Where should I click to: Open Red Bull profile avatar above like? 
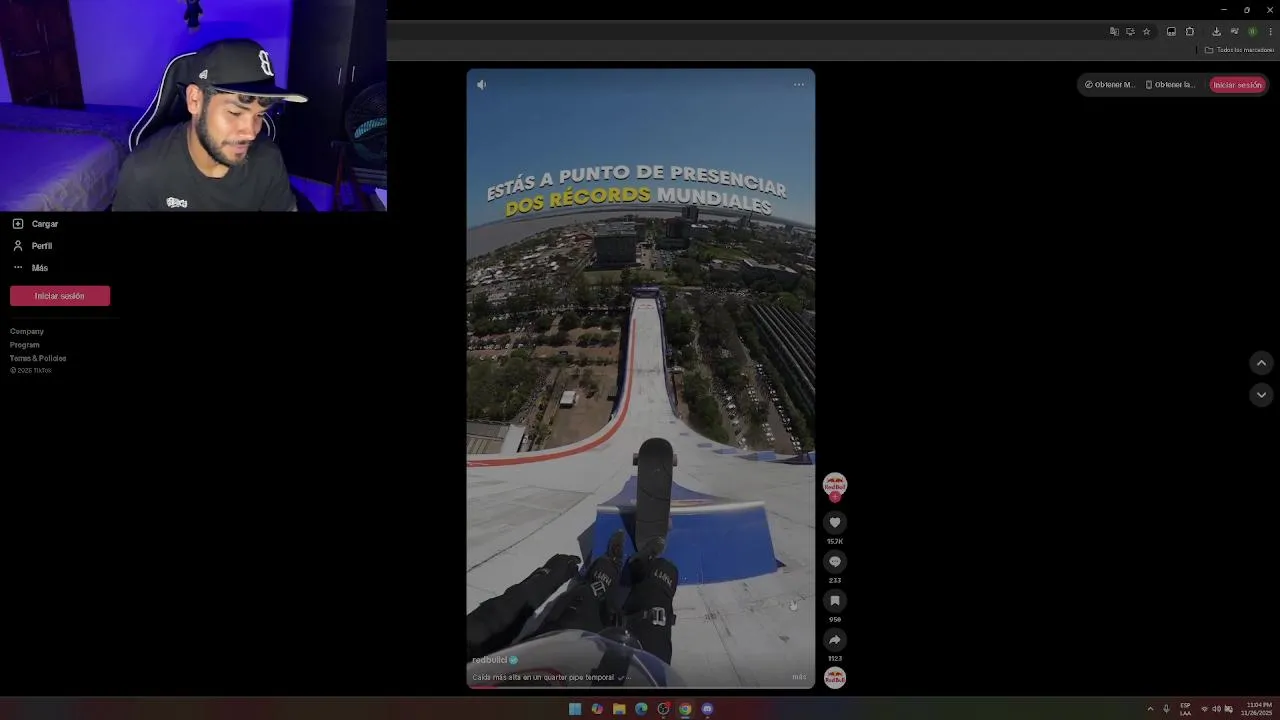click(835, 485)
